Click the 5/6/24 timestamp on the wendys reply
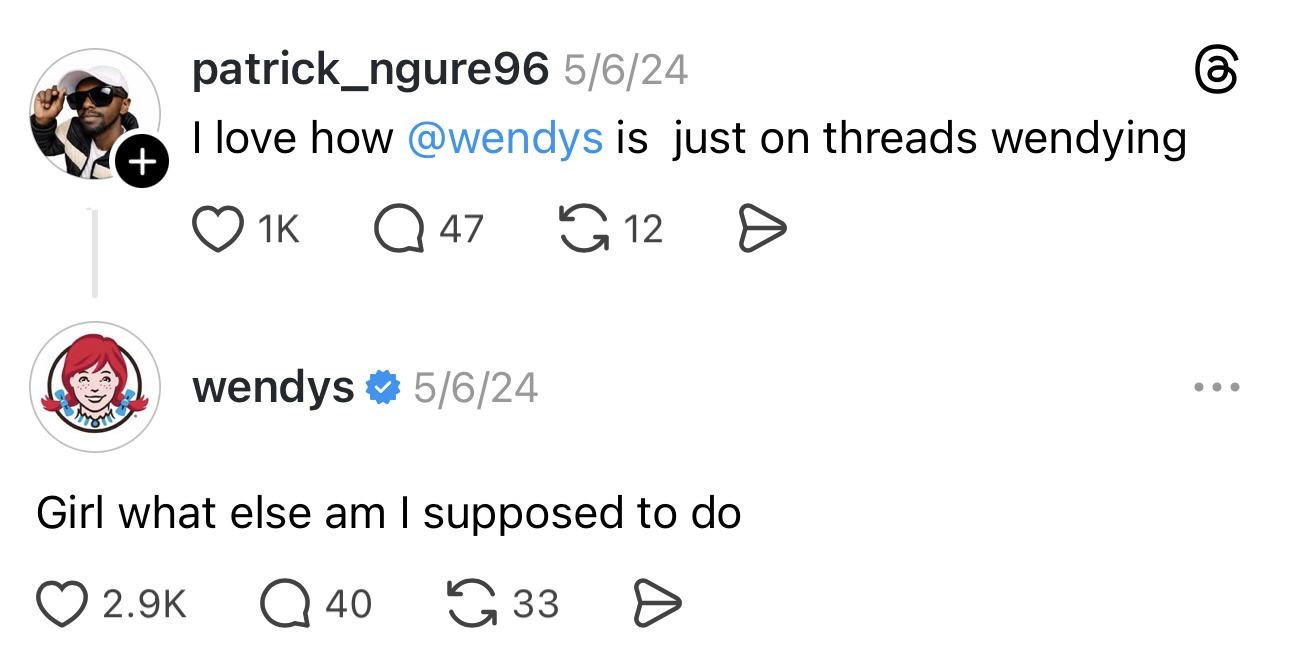Image resolution: width=1289 pixels, height=664 pixels. (475, 387)
